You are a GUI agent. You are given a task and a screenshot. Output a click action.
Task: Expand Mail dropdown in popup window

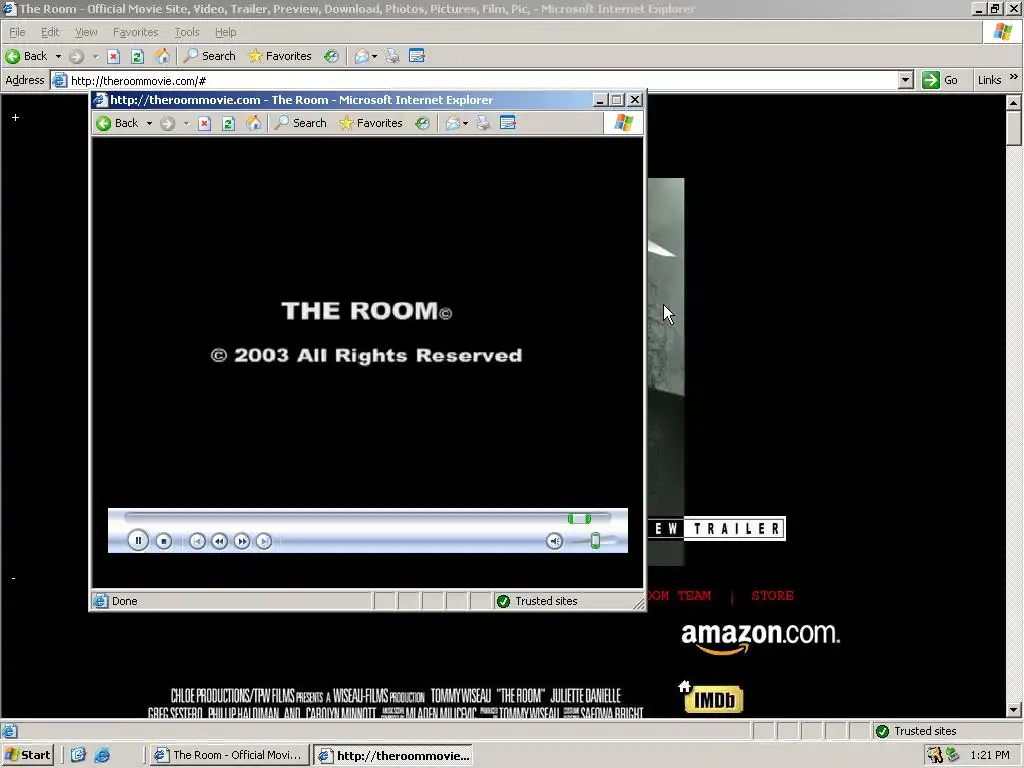(465, 123)
